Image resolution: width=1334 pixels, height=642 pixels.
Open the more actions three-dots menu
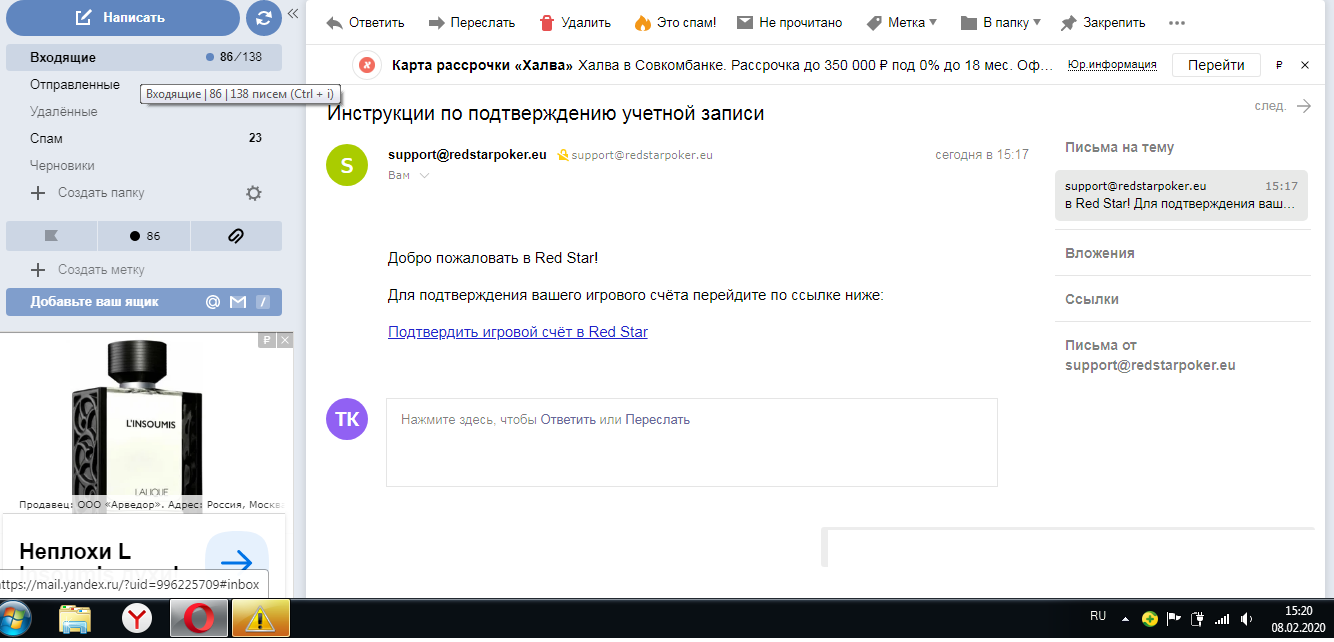tap(1177, 22)
